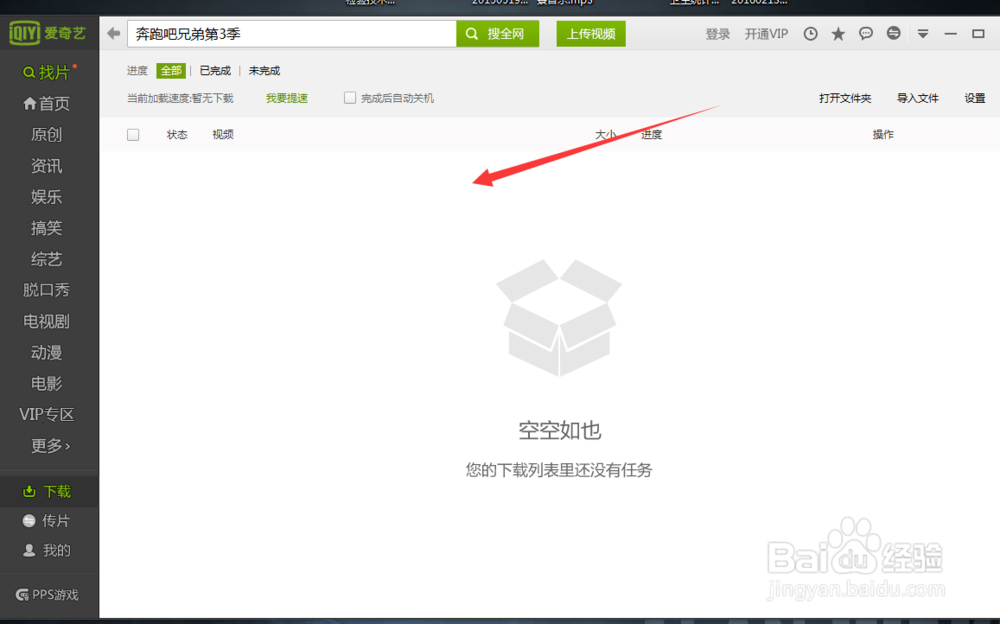Click the round skin icon in title bar
This screenshot has height=624, width=1000.
coord(893,33)
